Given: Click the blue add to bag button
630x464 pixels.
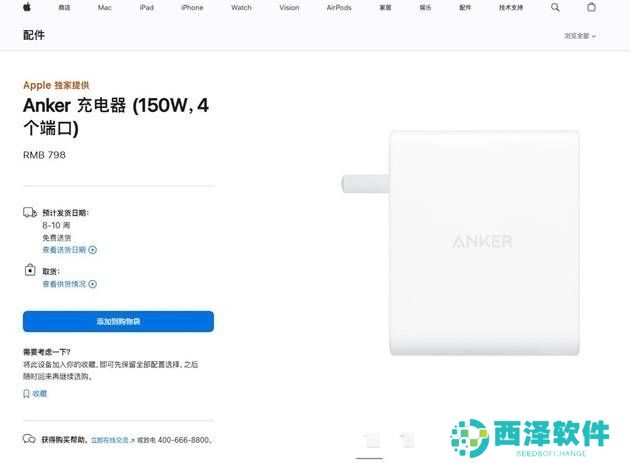Looking at the screenshot, I should tap(118, 321).
